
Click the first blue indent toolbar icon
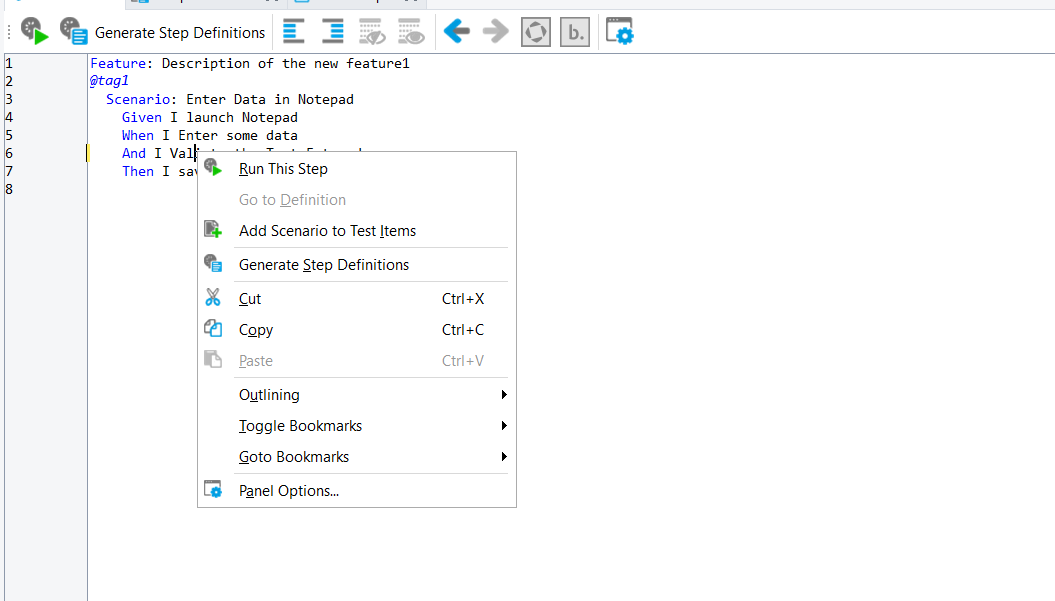(x=293, y=31)
